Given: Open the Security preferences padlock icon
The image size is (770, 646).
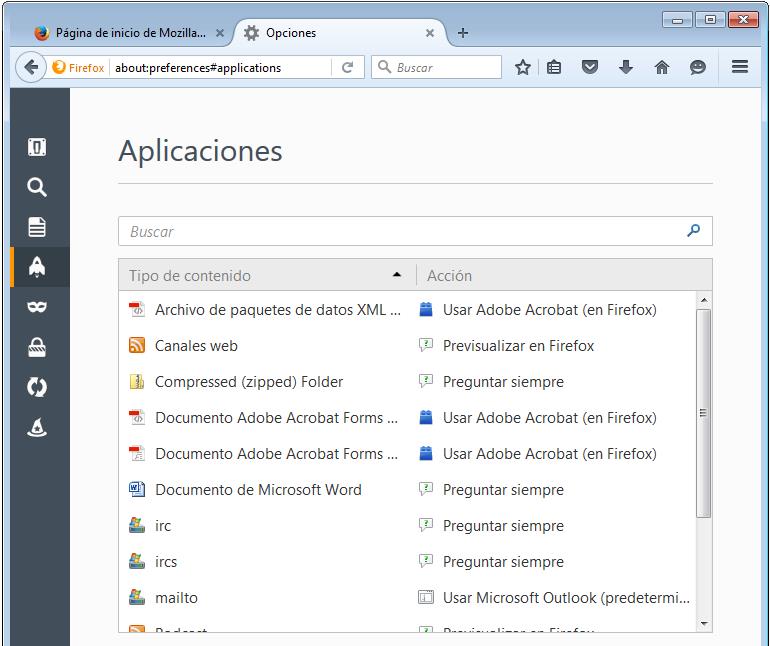Looking at the screenshot, I should [37, 347].
